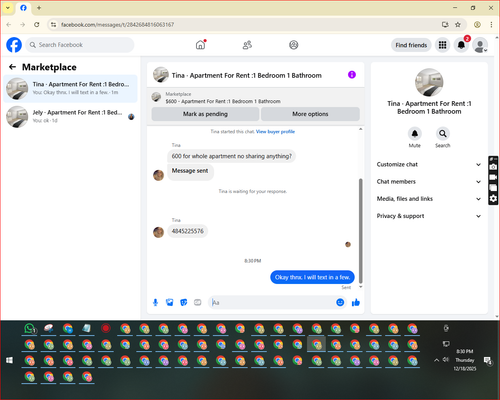Click the taskbar volume speaker icon

[445, 360]
